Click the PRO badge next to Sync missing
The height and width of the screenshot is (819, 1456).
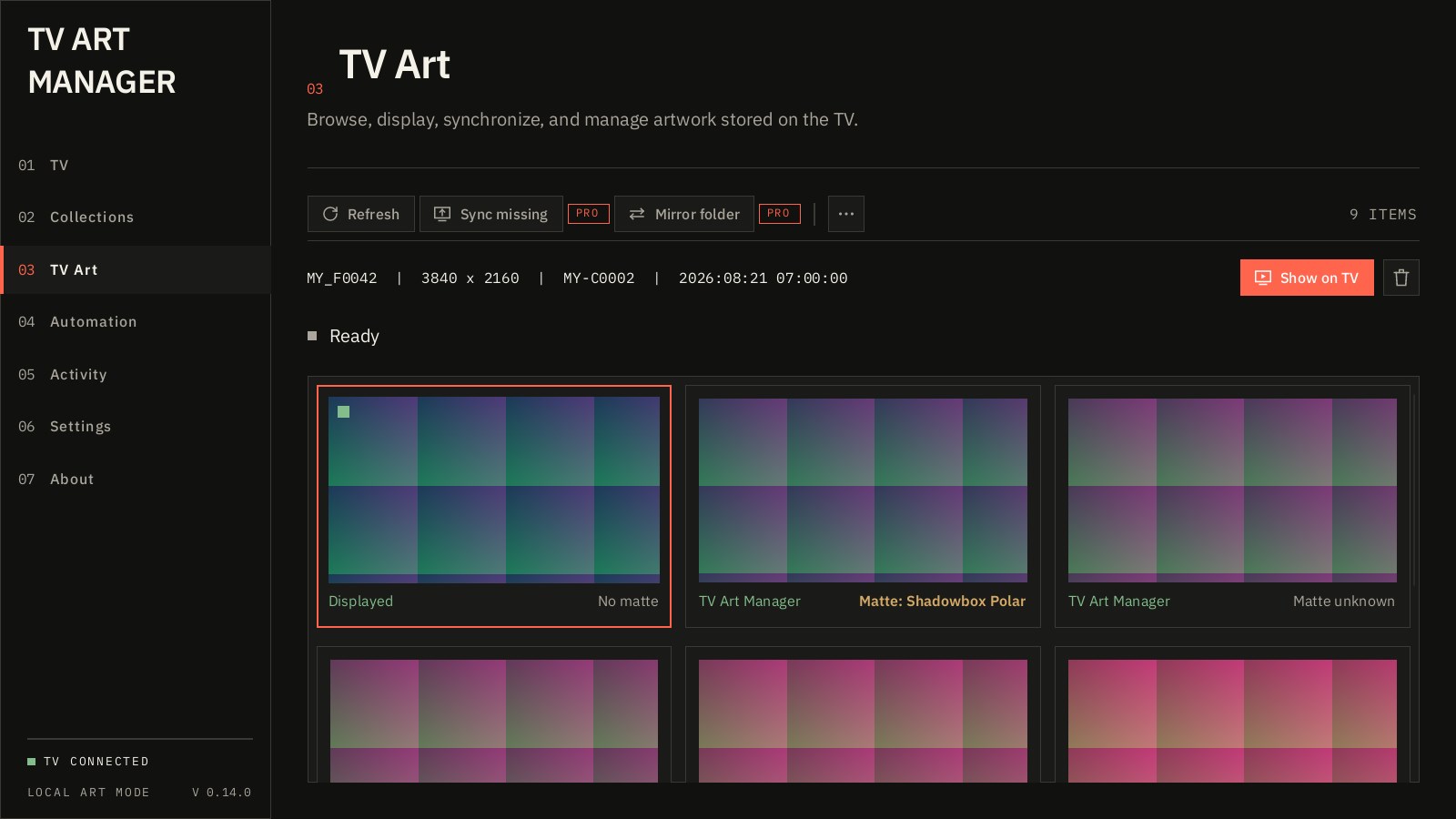588,214
